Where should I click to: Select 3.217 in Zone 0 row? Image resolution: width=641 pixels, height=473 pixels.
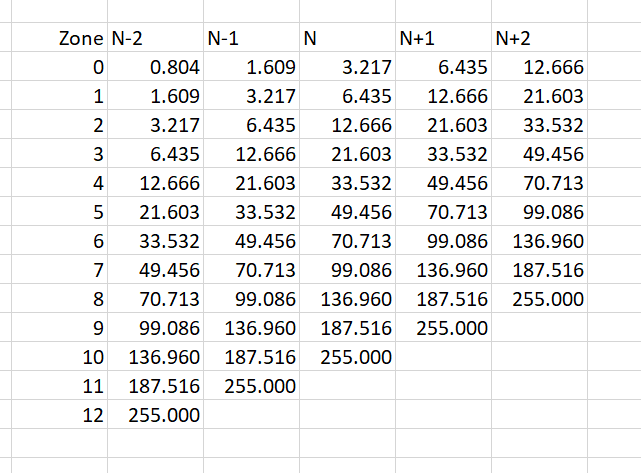(x=348, y=66)
